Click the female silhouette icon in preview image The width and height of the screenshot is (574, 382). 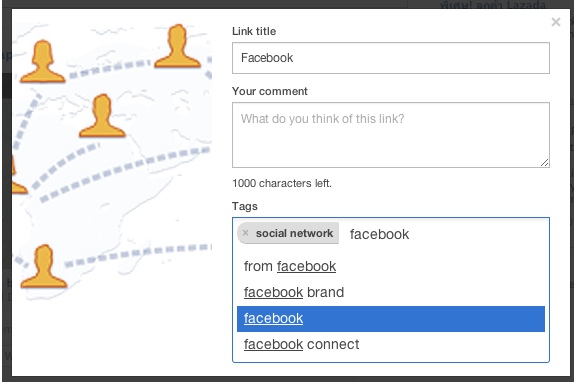[42, 61]
